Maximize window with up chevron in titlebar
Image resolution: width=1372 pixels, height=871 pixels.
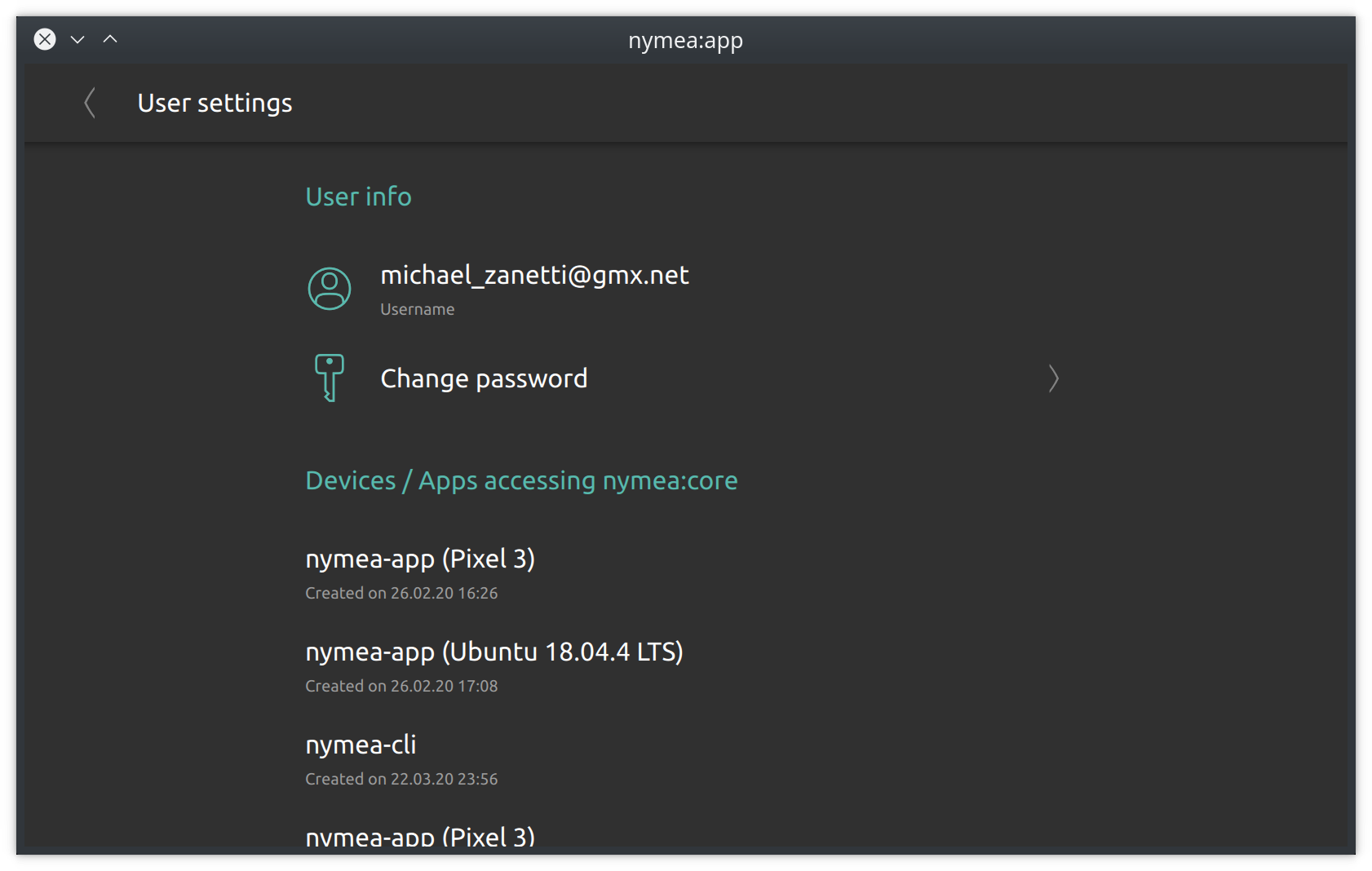[110, 39]
